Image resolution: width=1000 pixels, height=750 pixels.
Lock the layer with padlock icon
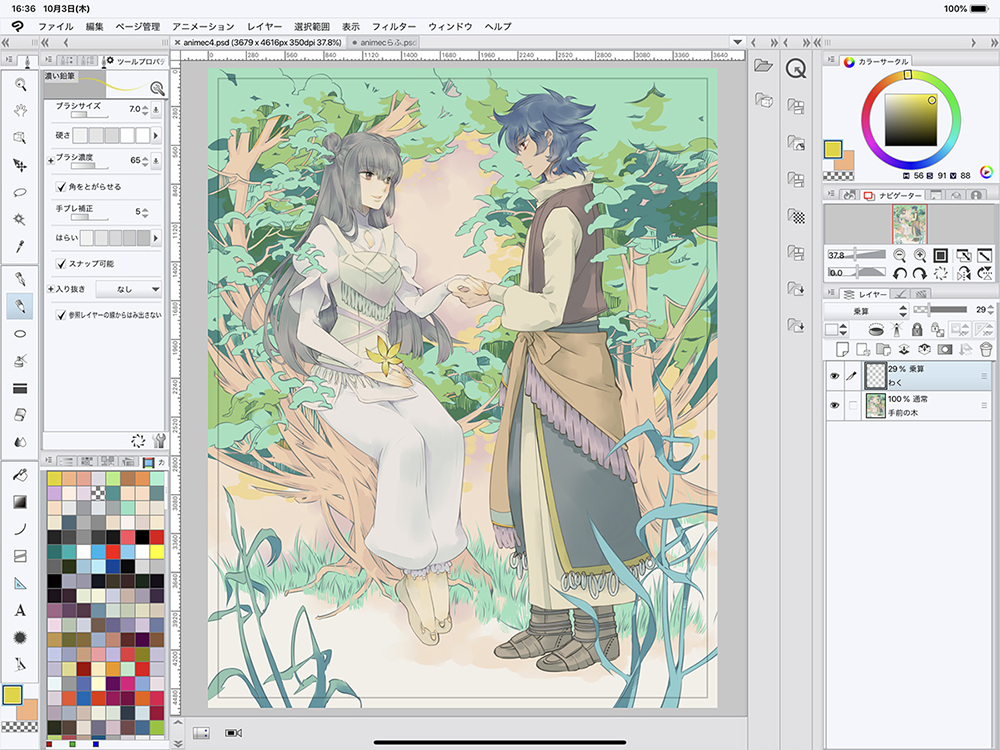pos(917,329)
